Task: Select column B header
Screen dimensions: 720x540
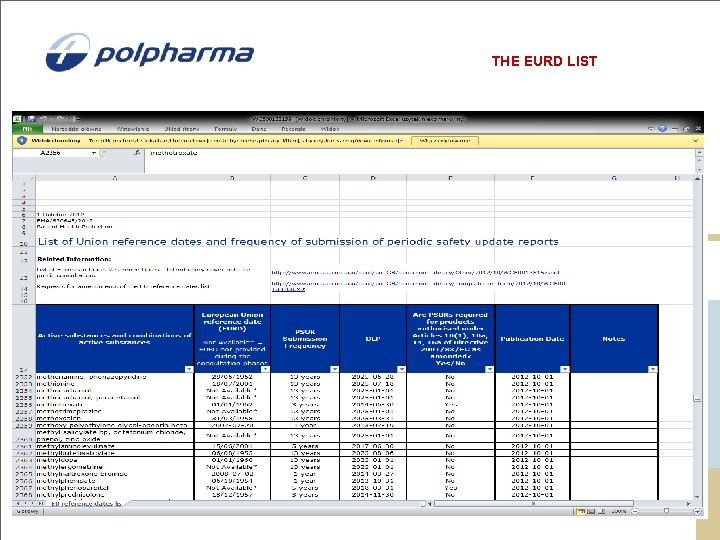Action: coord(232,178)
